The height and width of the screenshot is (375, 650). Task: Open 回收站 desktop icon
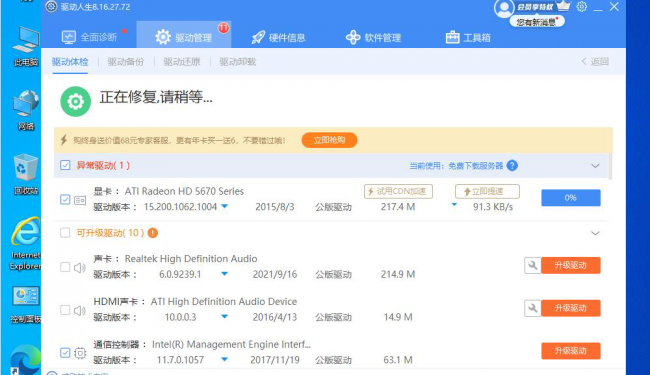[x=26, y=174]
